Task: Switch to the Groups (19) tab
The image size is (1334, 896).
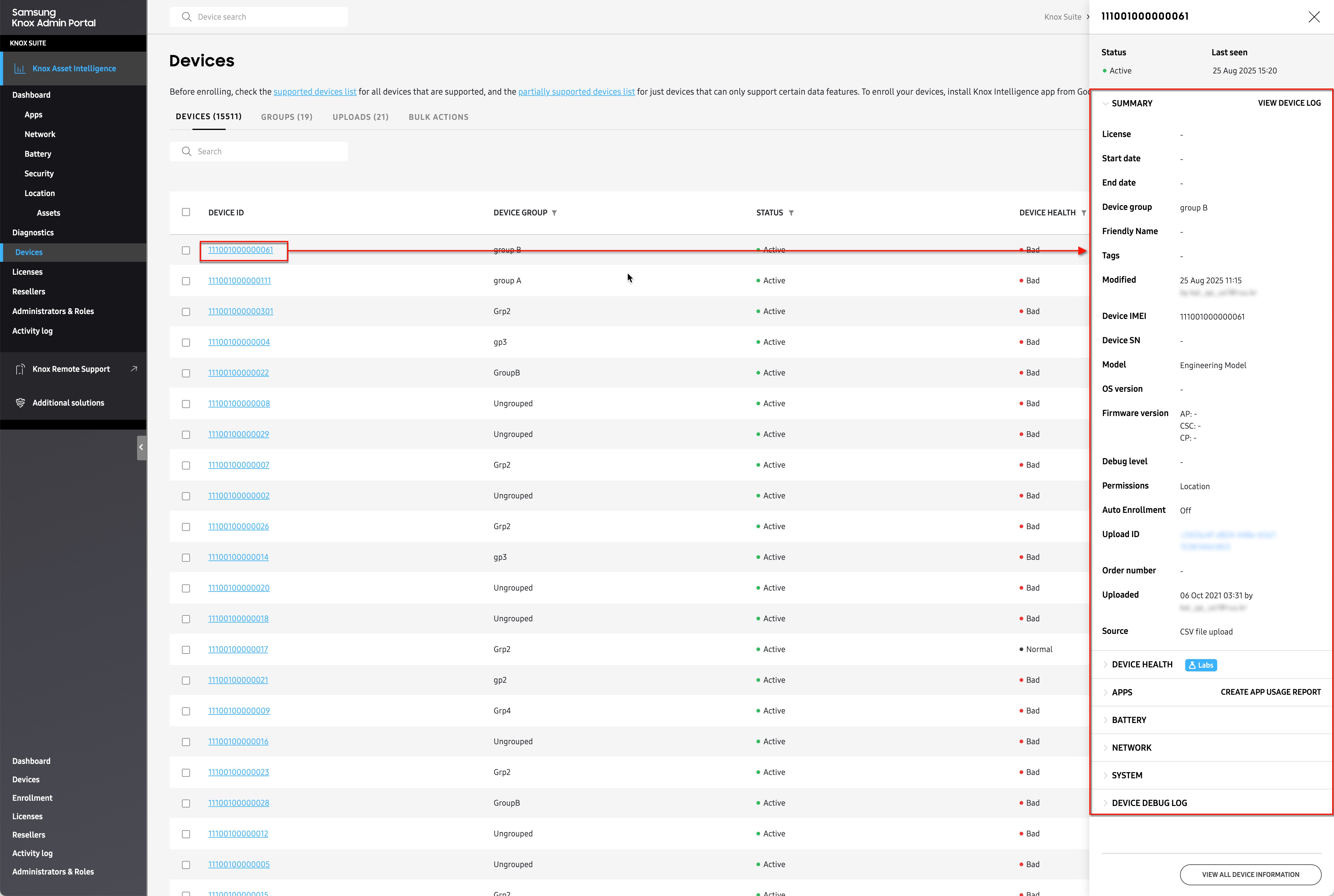Action: pos(287,117)
